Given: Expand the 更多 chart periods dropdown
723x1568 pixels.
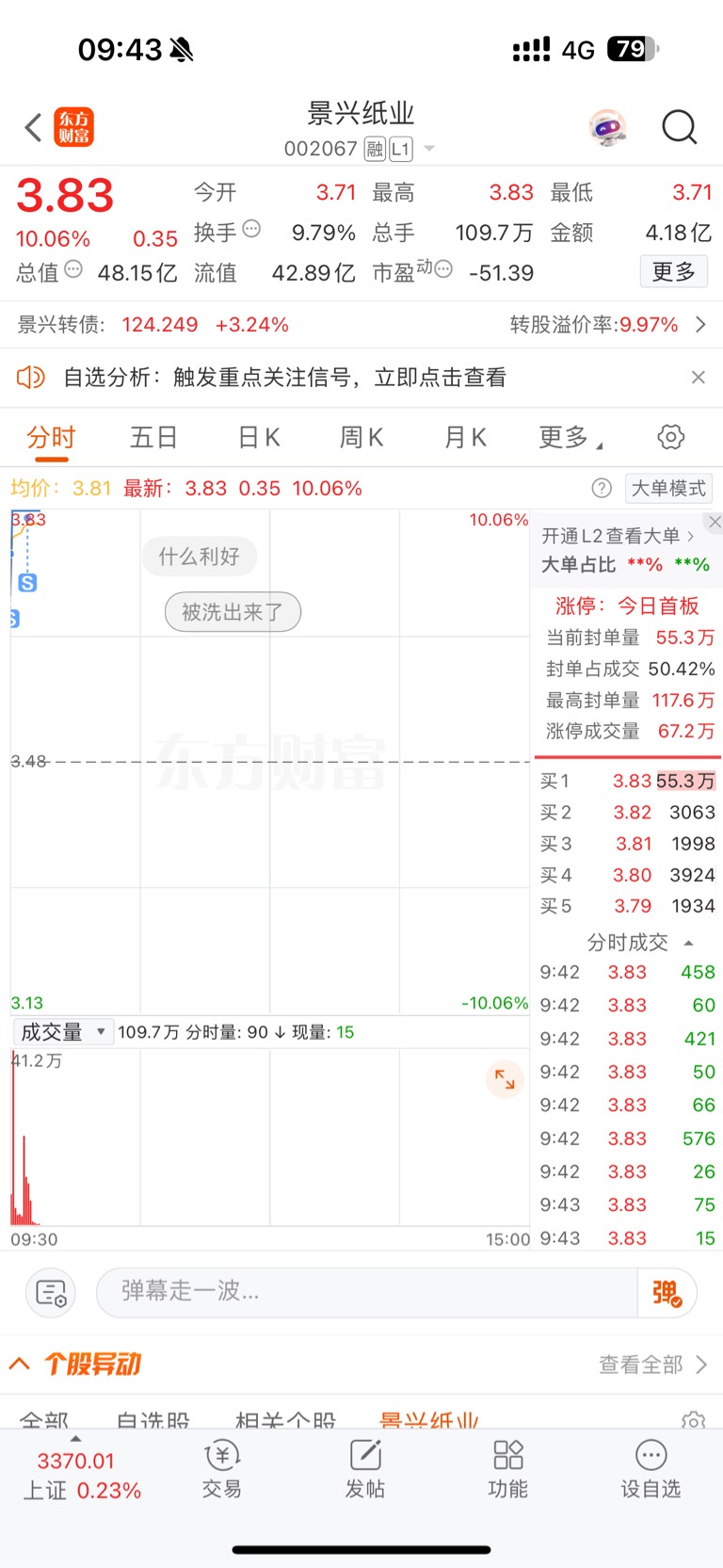Looking at the screenshot, I should coord(570,438).
